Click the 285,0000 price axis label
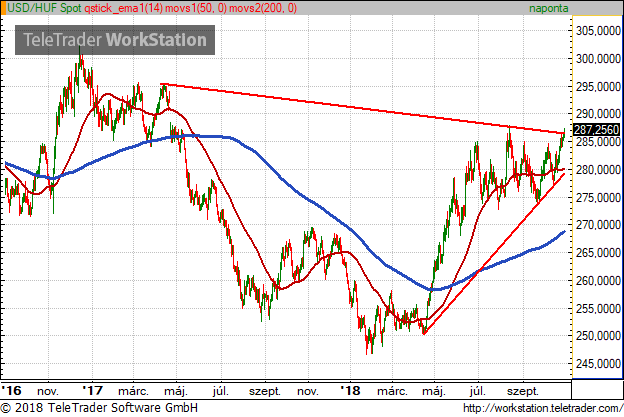 coord(598,142)
